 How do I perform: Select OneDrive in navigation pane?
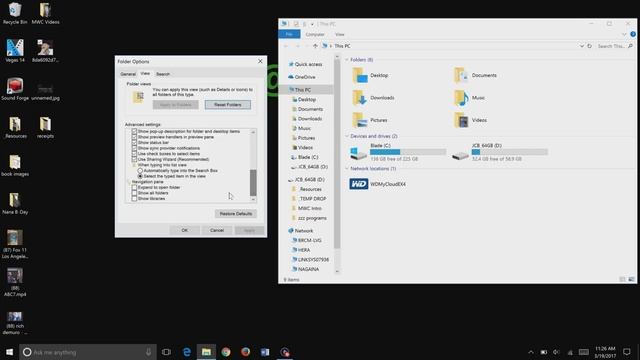click(302, 77)
